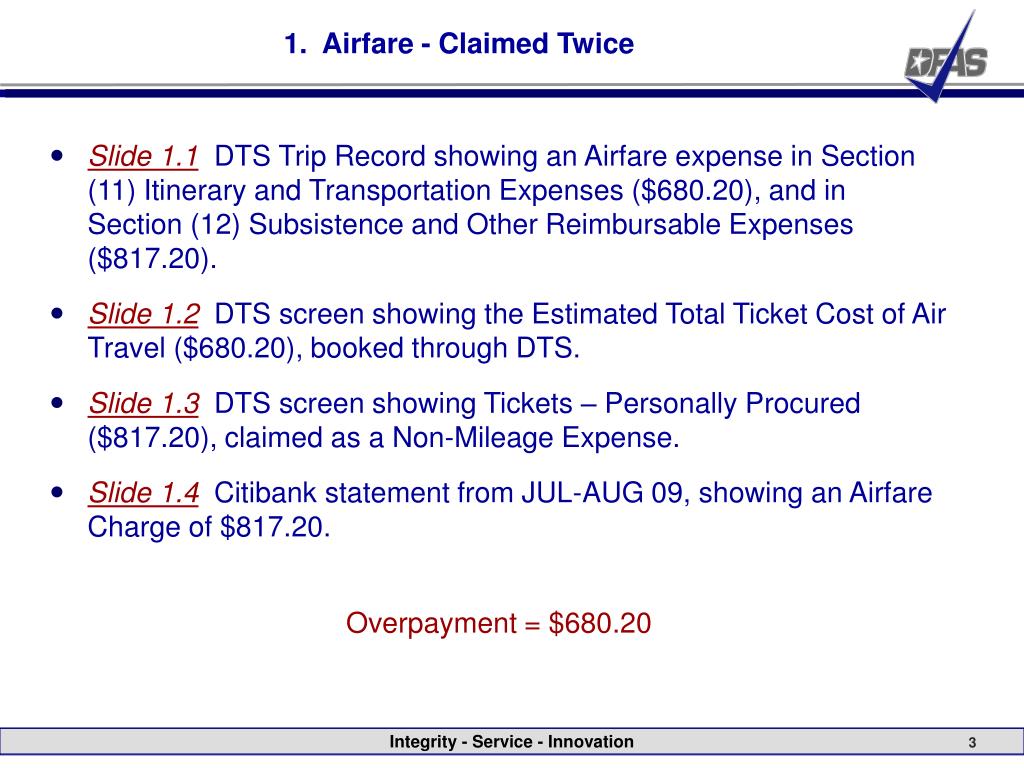Viewport: 1024px width, 768px height.
Task: Click the DTS Trip Record description text
Action: tap(502, 208)
